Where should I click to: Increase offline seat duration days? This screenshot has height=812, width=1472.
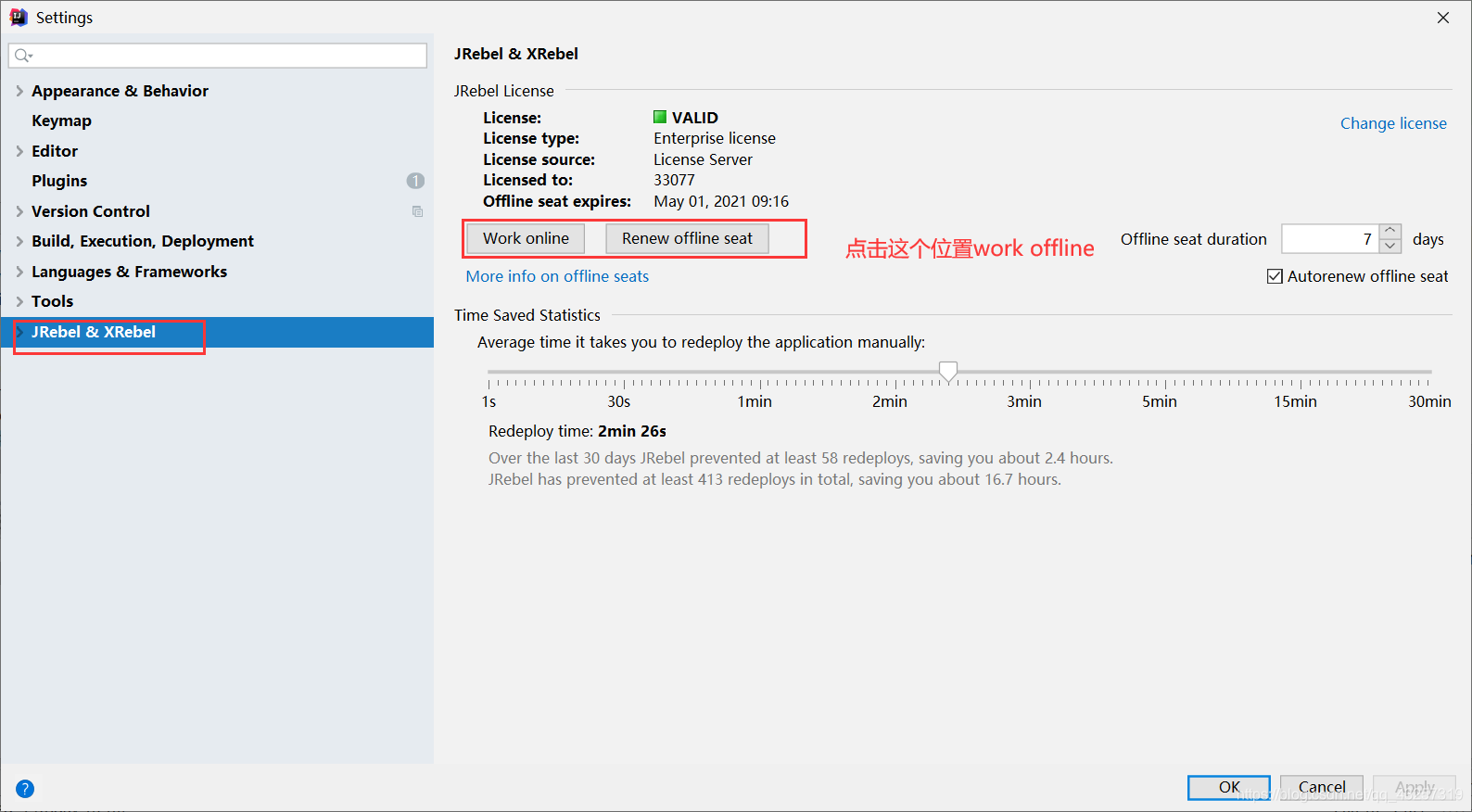(x=1390, y=232)
